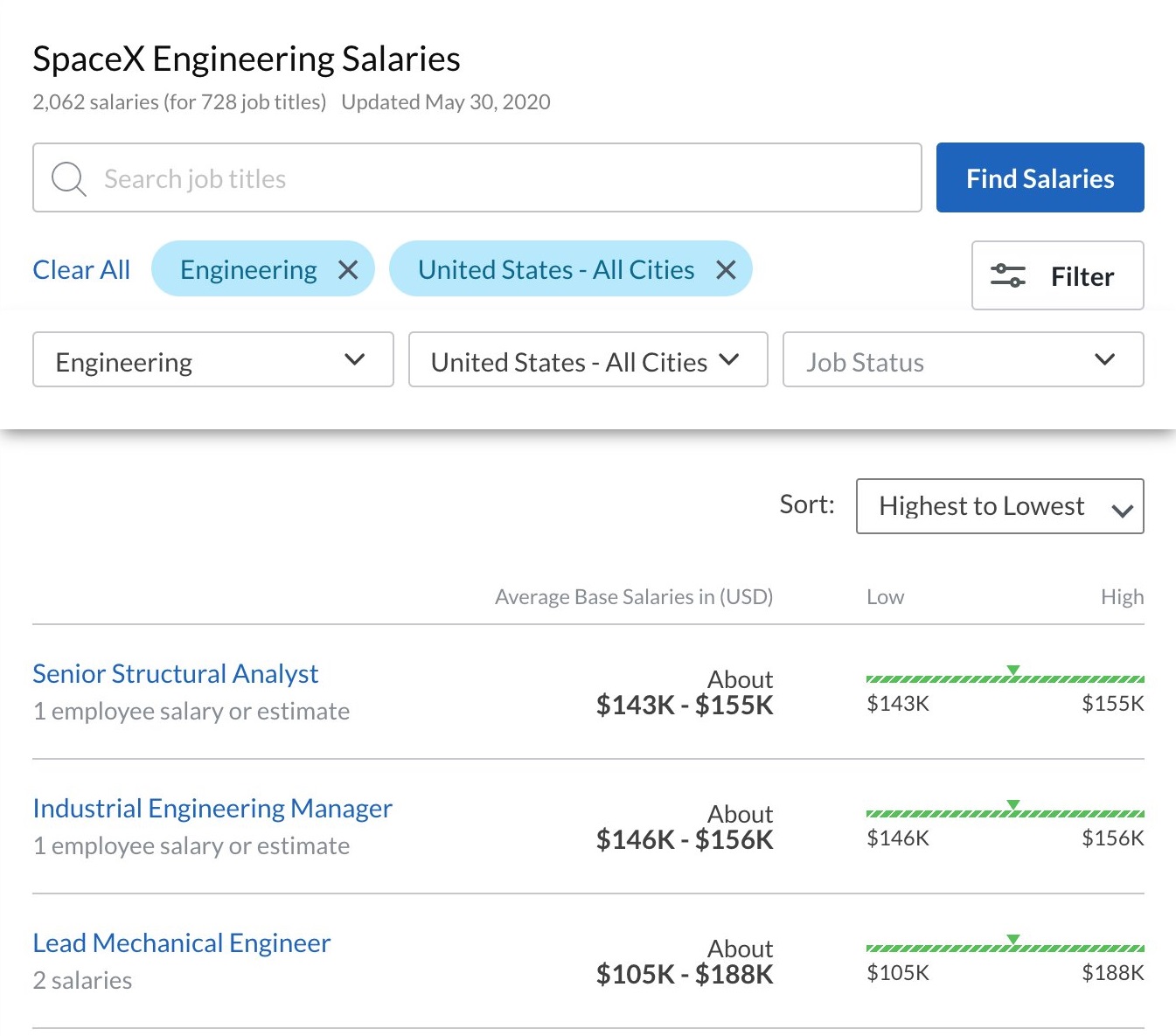
Task: Open Lead Mechanical Engineer salary link
Action: 182,942
